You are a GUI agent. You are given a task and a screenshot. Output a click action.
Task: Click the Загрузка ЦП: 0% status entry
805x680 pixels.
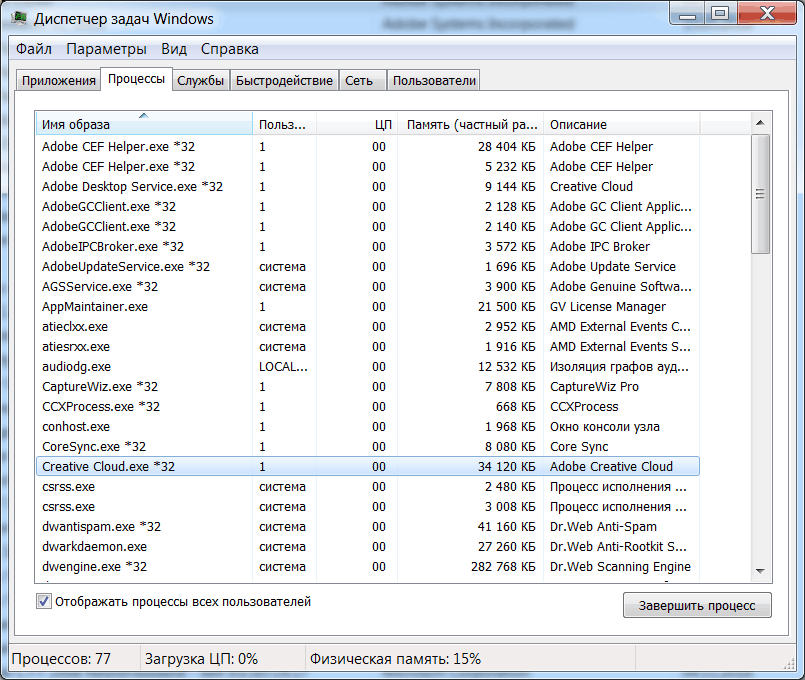(201, 658)
